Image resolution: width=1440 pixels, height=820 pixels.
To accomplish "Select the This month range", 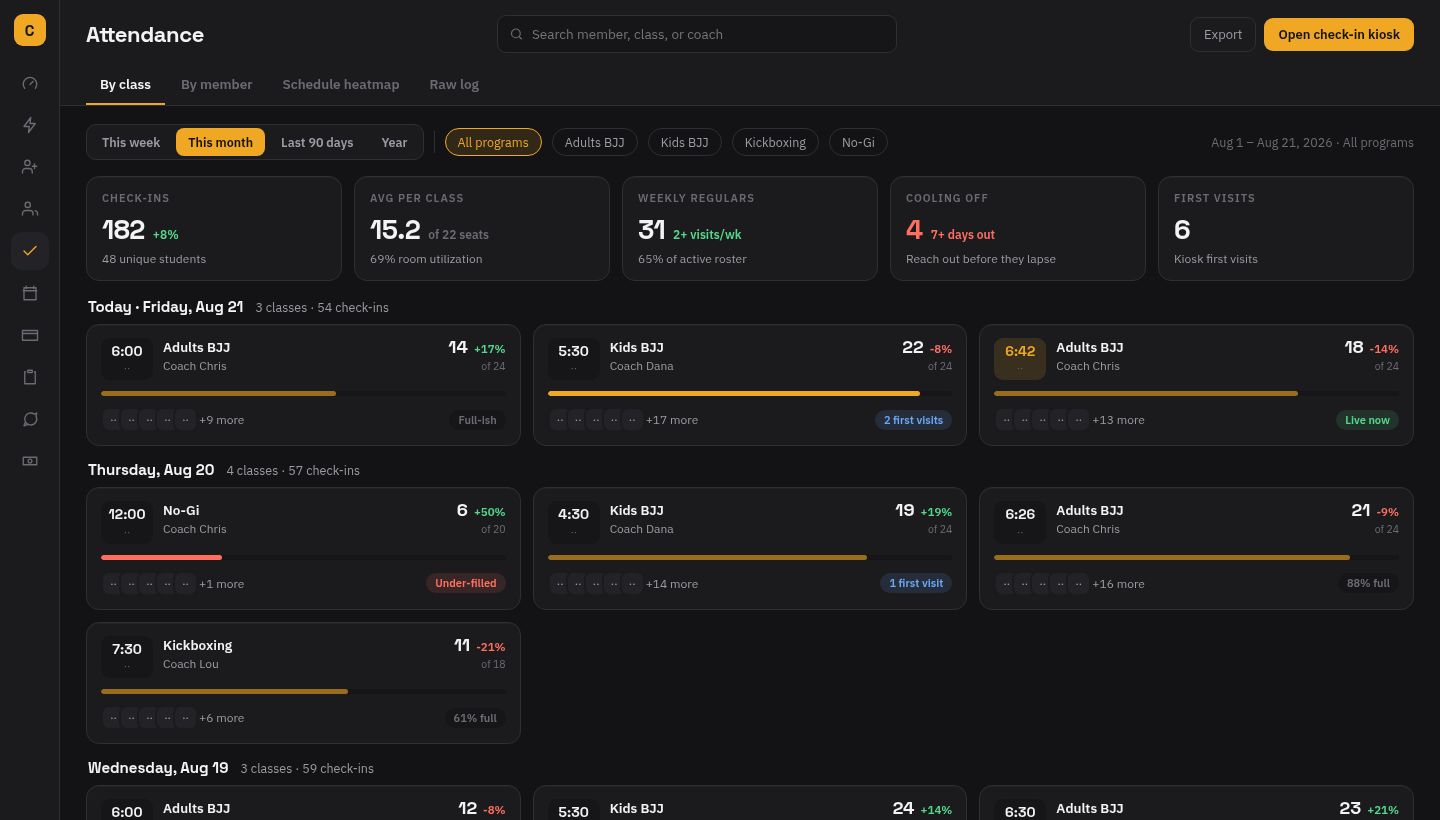I will 220,142.
